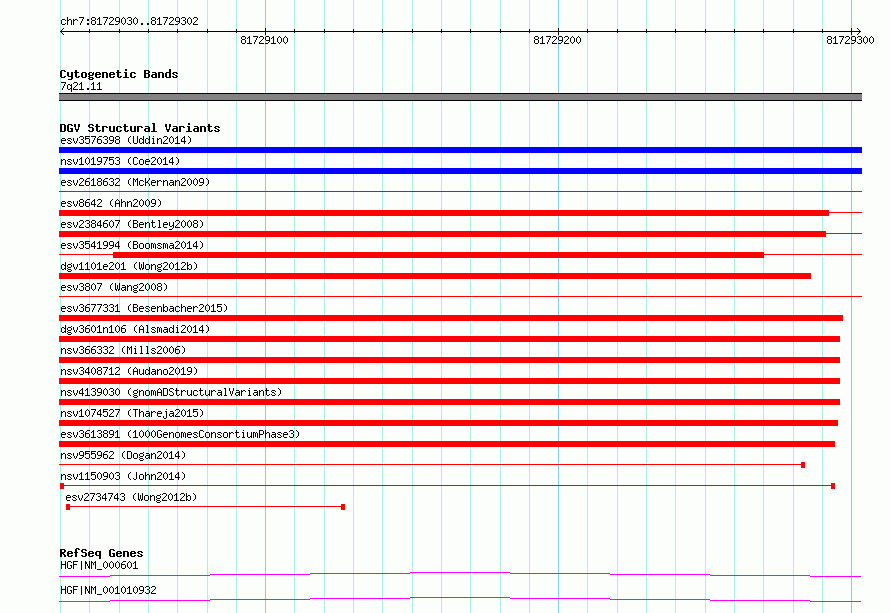Click the nsv366332 (Mills2006) label
This screenshot has width=890, height=613.
123,350
